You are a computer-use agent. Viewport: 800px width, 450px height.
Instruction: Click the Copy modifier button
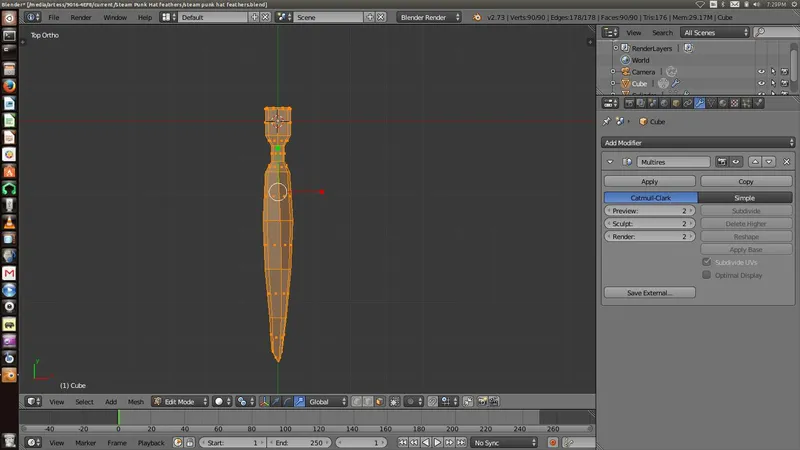(746, 182)
